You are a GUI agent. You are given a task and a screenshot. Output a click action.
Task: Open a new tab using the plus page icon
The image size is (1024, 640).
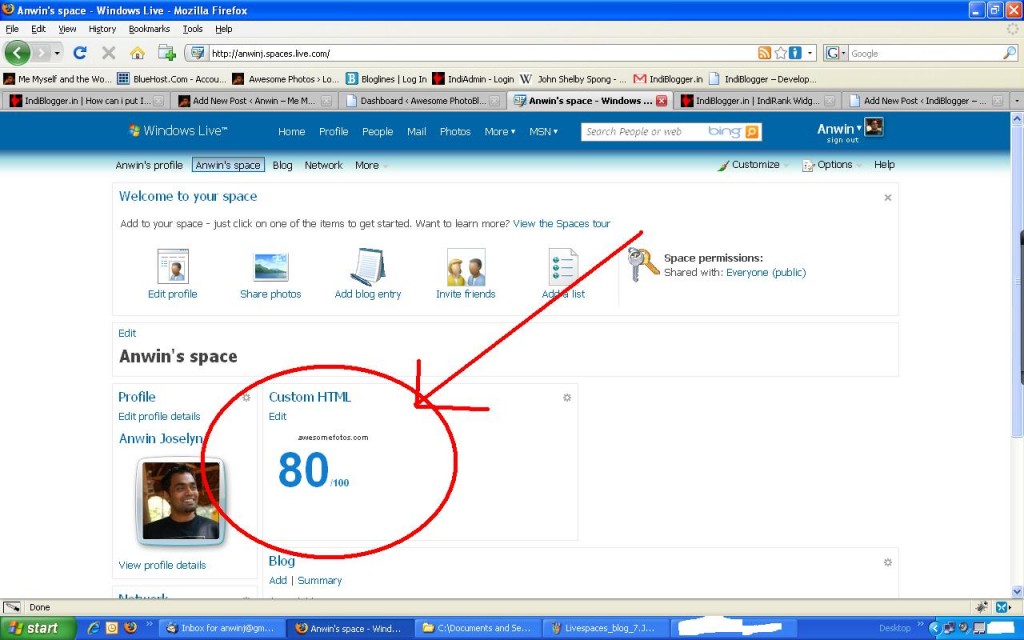[167, 53]
